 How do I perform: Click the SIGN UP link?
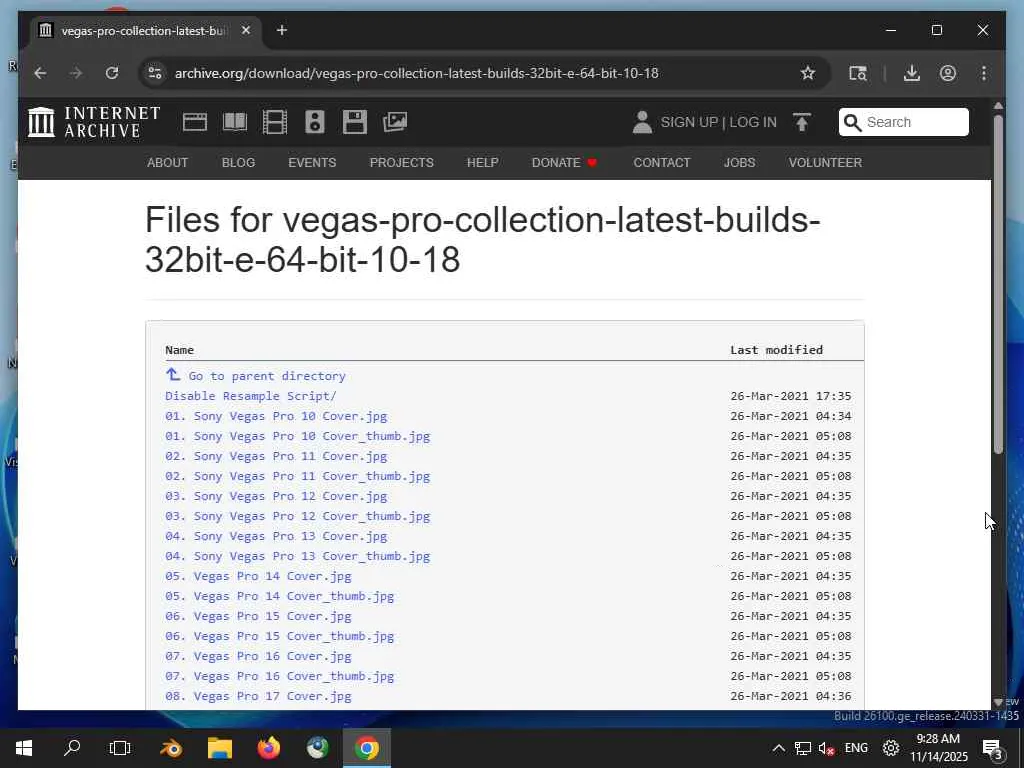click(689, 122)
